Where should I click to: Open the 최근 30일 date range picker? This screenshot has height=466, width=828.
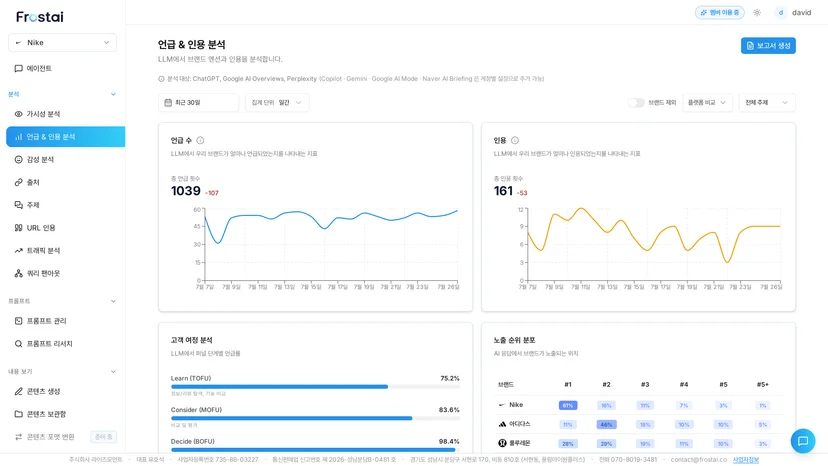click(x=198, y=102)
